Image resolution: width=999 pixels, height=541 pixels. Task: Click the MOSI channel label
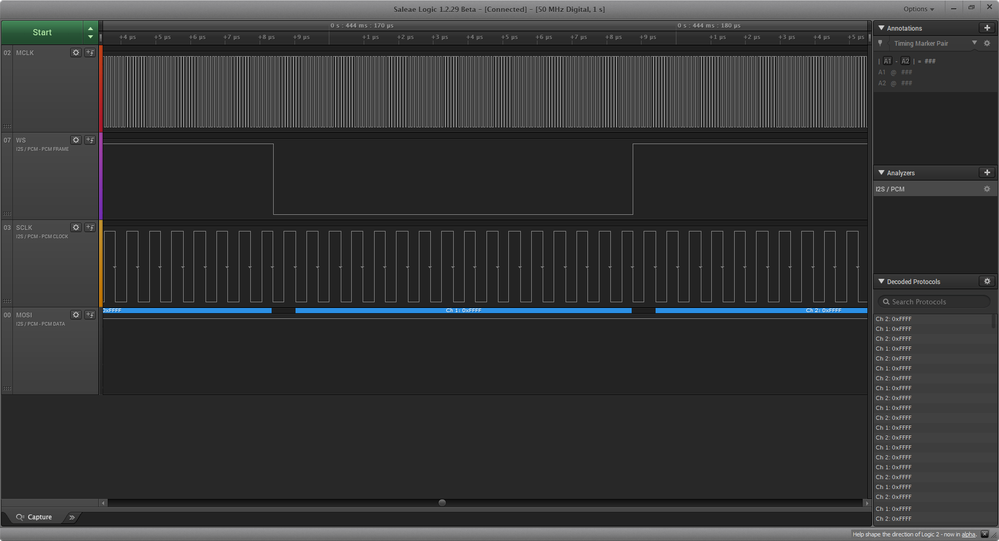tap(24, 315)
